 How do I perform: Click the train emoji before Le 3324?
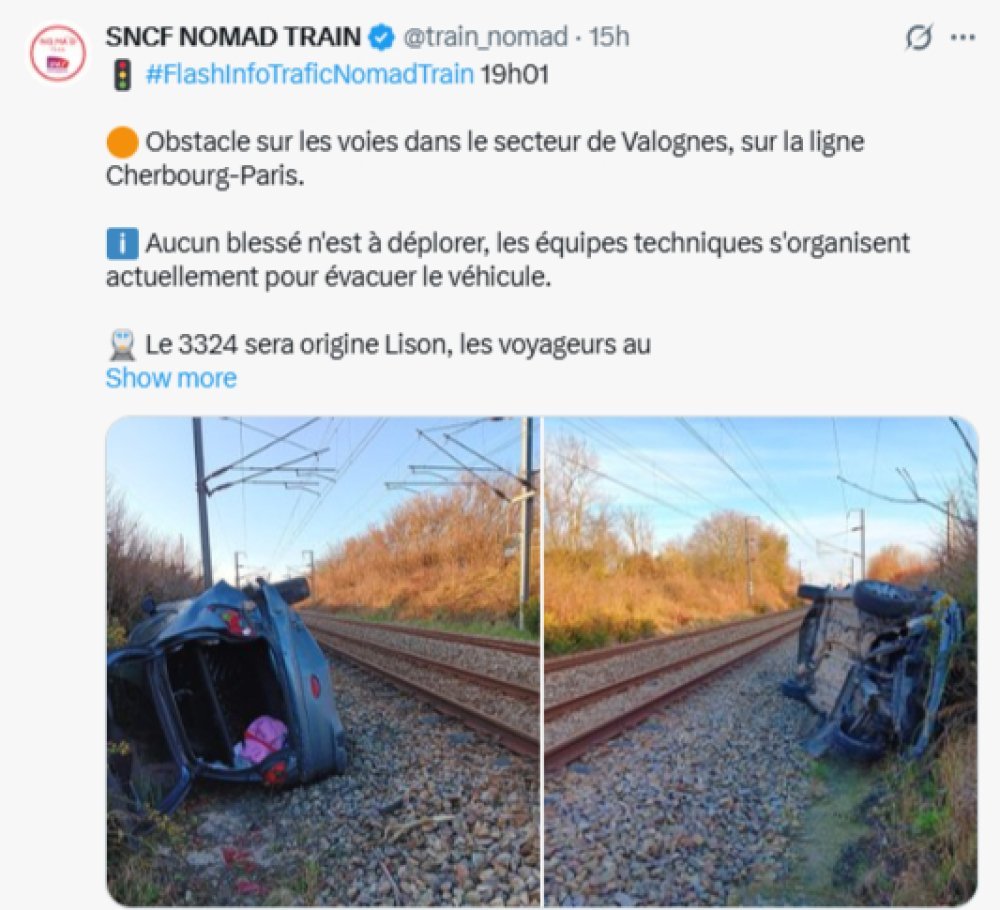(122, 345)
